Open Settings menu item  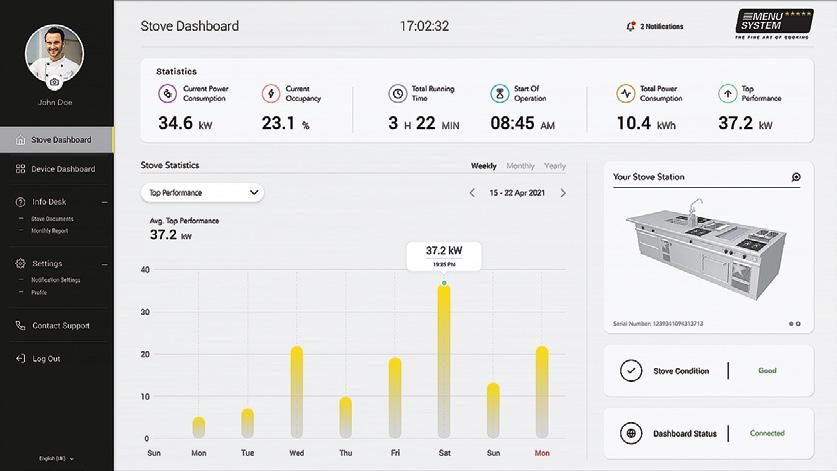[47, 264]
